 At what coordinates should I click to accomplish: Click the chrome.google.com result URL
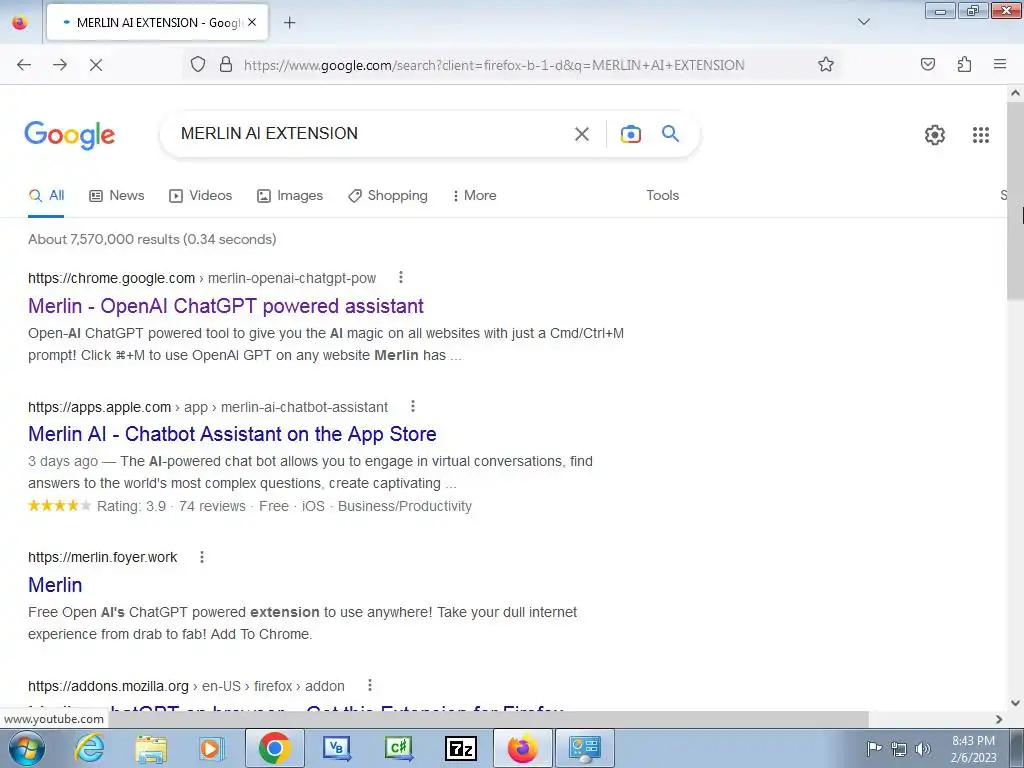[x=202, y=278]
